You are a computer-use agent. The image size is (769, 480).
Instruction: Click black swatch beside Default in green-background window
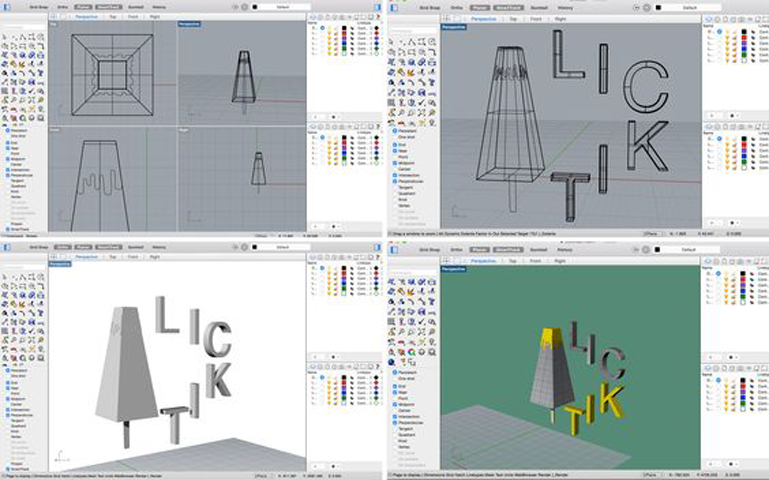658,250
